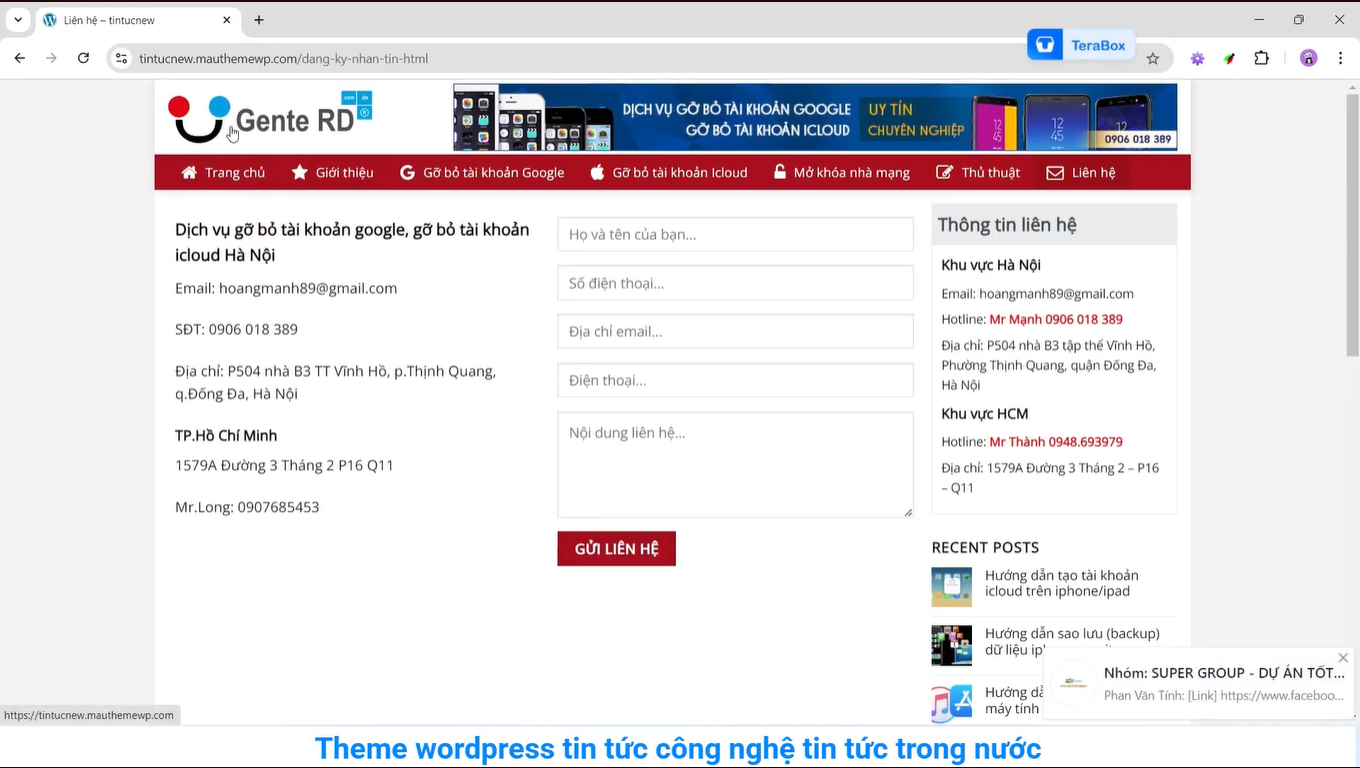Click the Apple icon in the navigation bar
This screenshot has width=1360, height=768.
pos(597,172)
